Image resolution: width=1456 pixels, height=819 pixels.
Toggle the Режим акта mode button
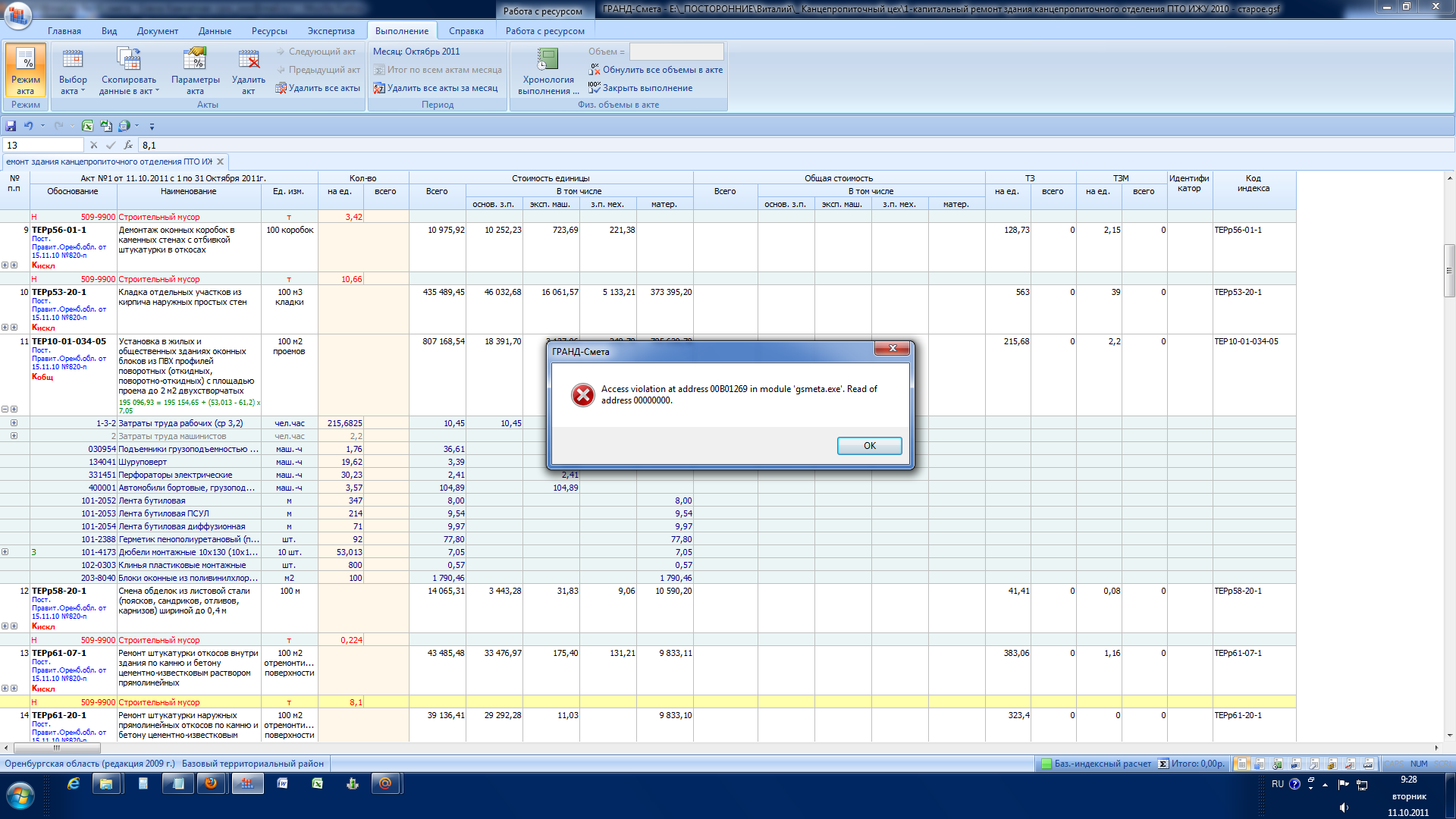(x=26, y=70)
